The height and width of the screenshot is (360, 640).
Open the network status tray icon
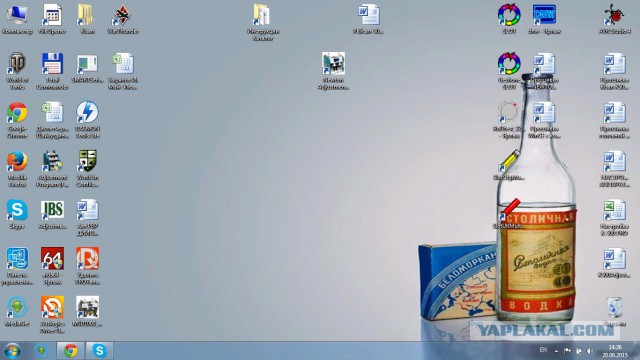click(579, 351)
